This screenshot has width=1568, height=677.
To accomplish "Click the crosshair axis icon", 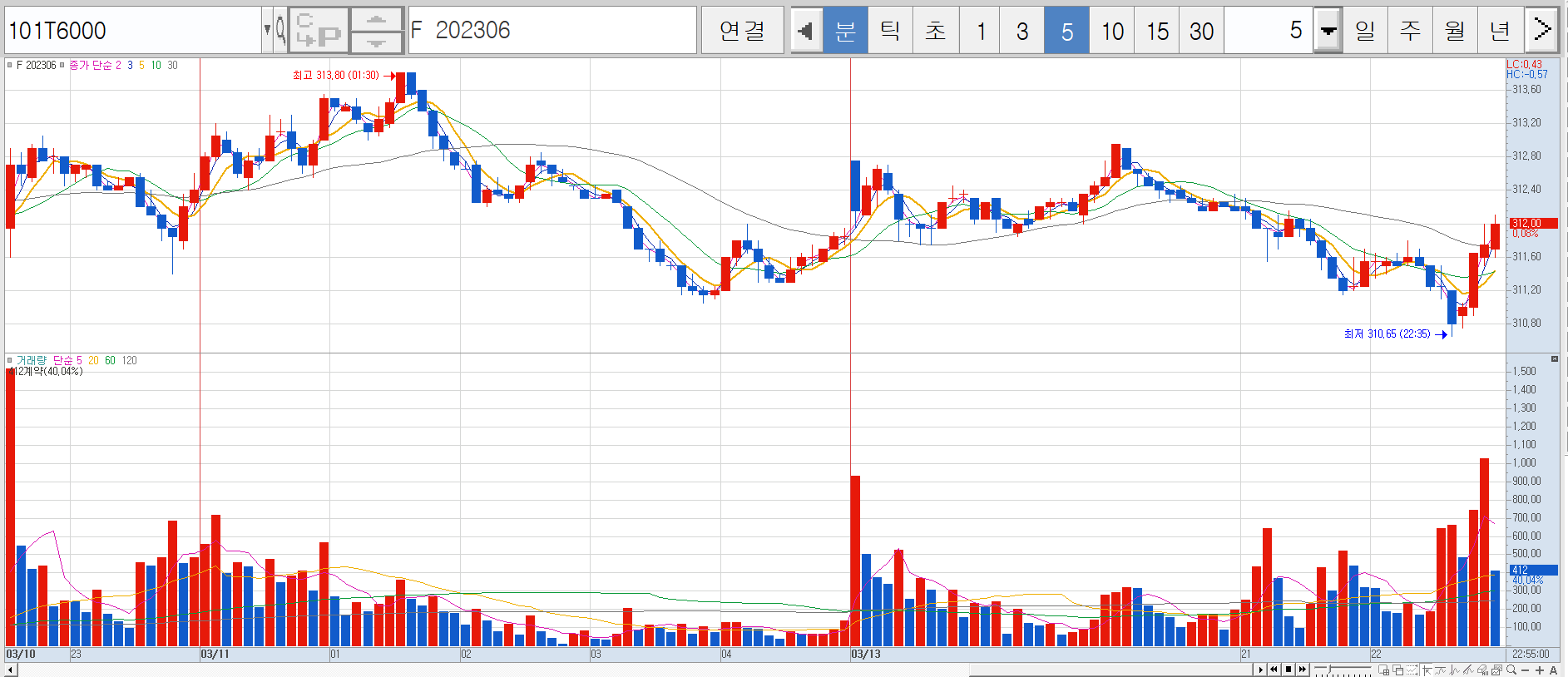I will [1427, 670].
